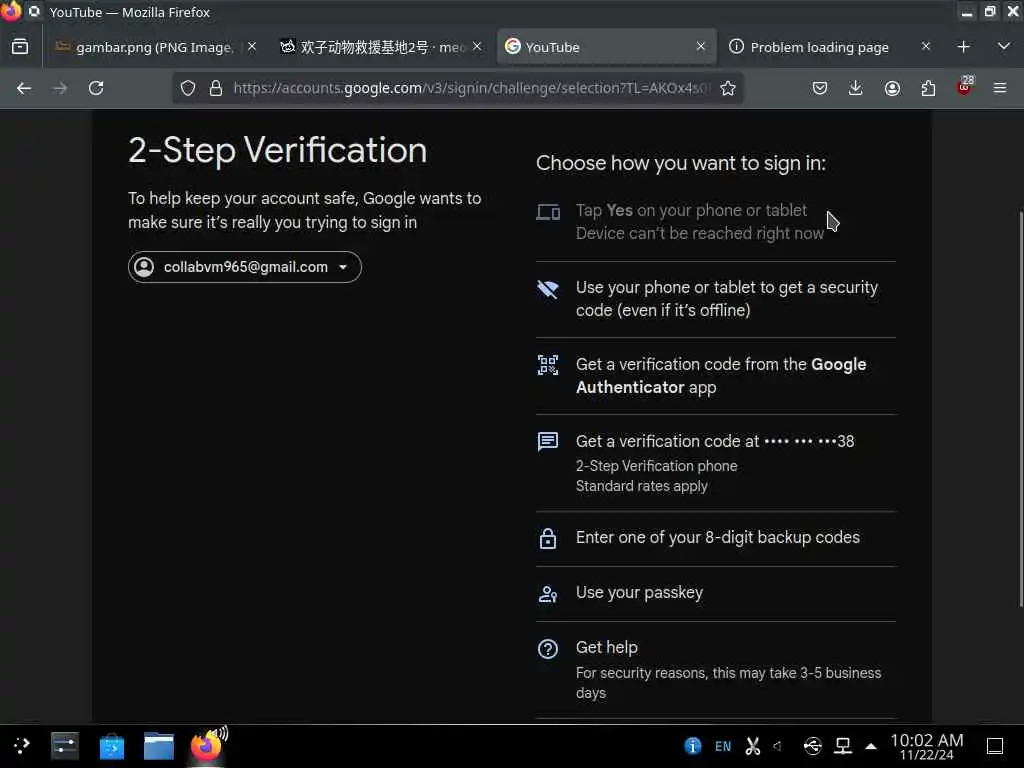Viewport: 1024px width, 768px height.
Task: Close the Problem loading page tab
Action: tap(925, 46)
